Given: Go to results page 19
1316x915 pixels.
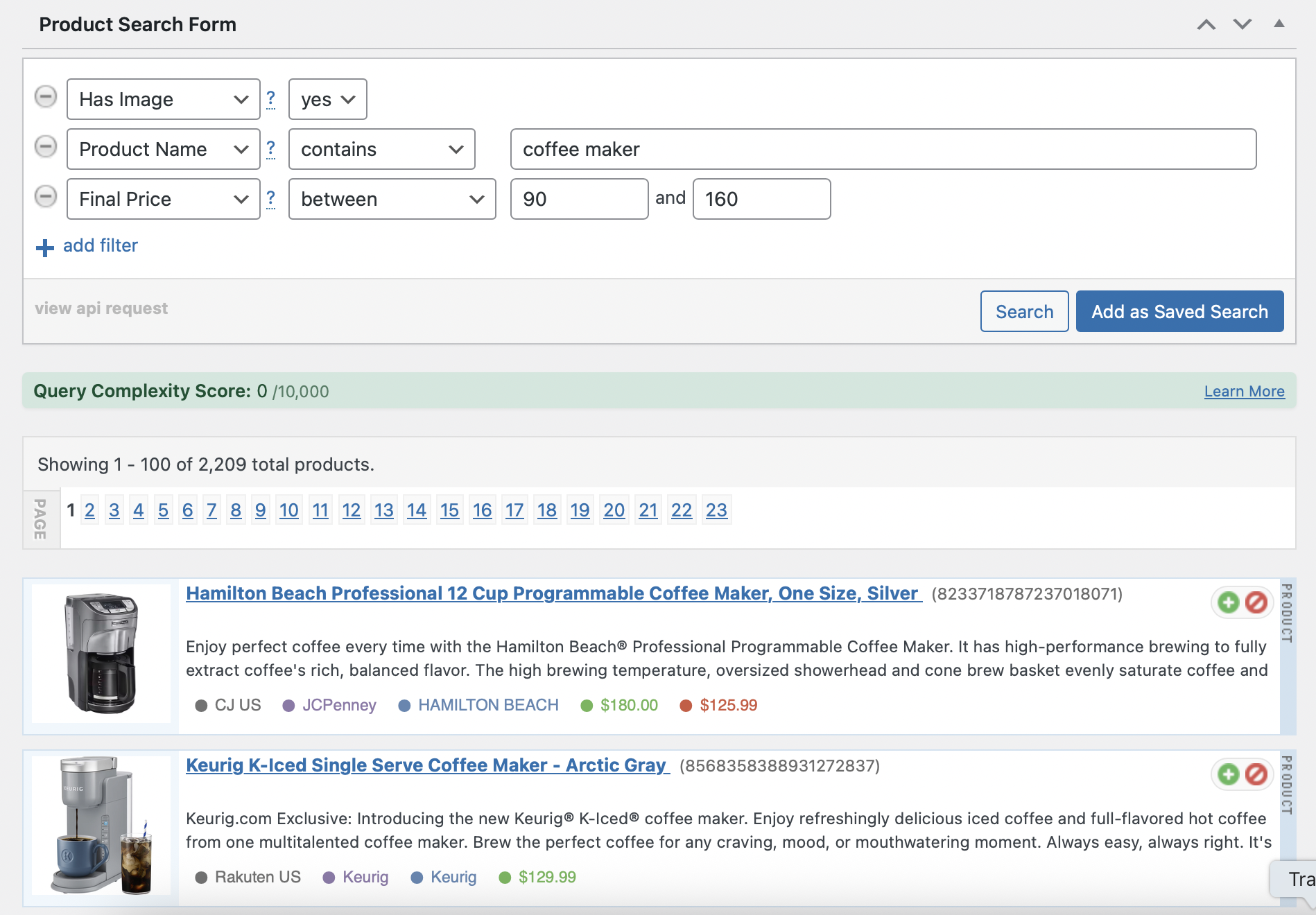Looking at the screenshot, I should pyautogui.click(x=580, y=510).
